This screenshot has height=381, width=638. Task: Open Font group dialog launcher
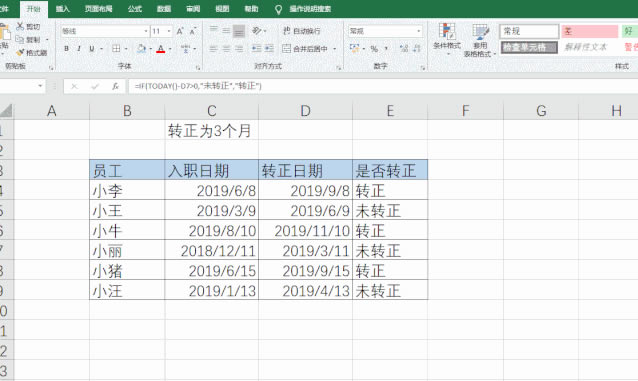198,68
